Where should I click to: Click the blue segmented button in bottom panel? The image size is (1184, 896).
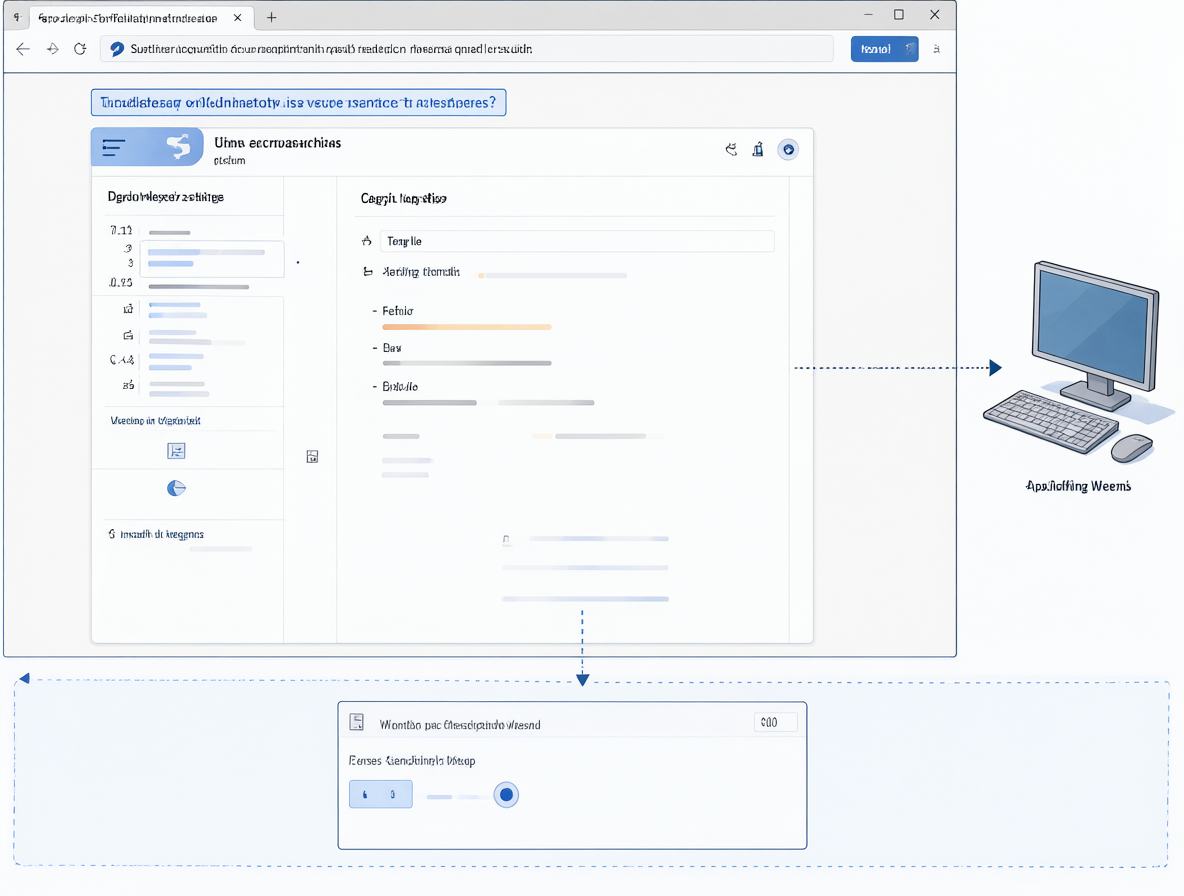[381, 794]
